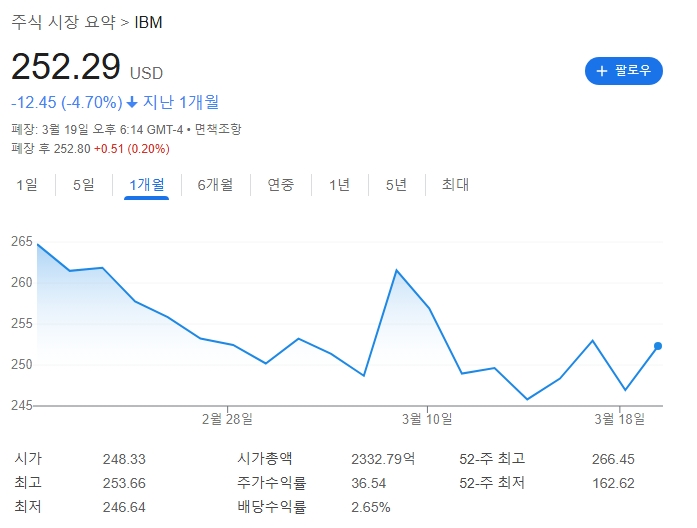Click the 팔로우 follow button
The width and height of the screenshot is (697, 528).
coord(624,71)
